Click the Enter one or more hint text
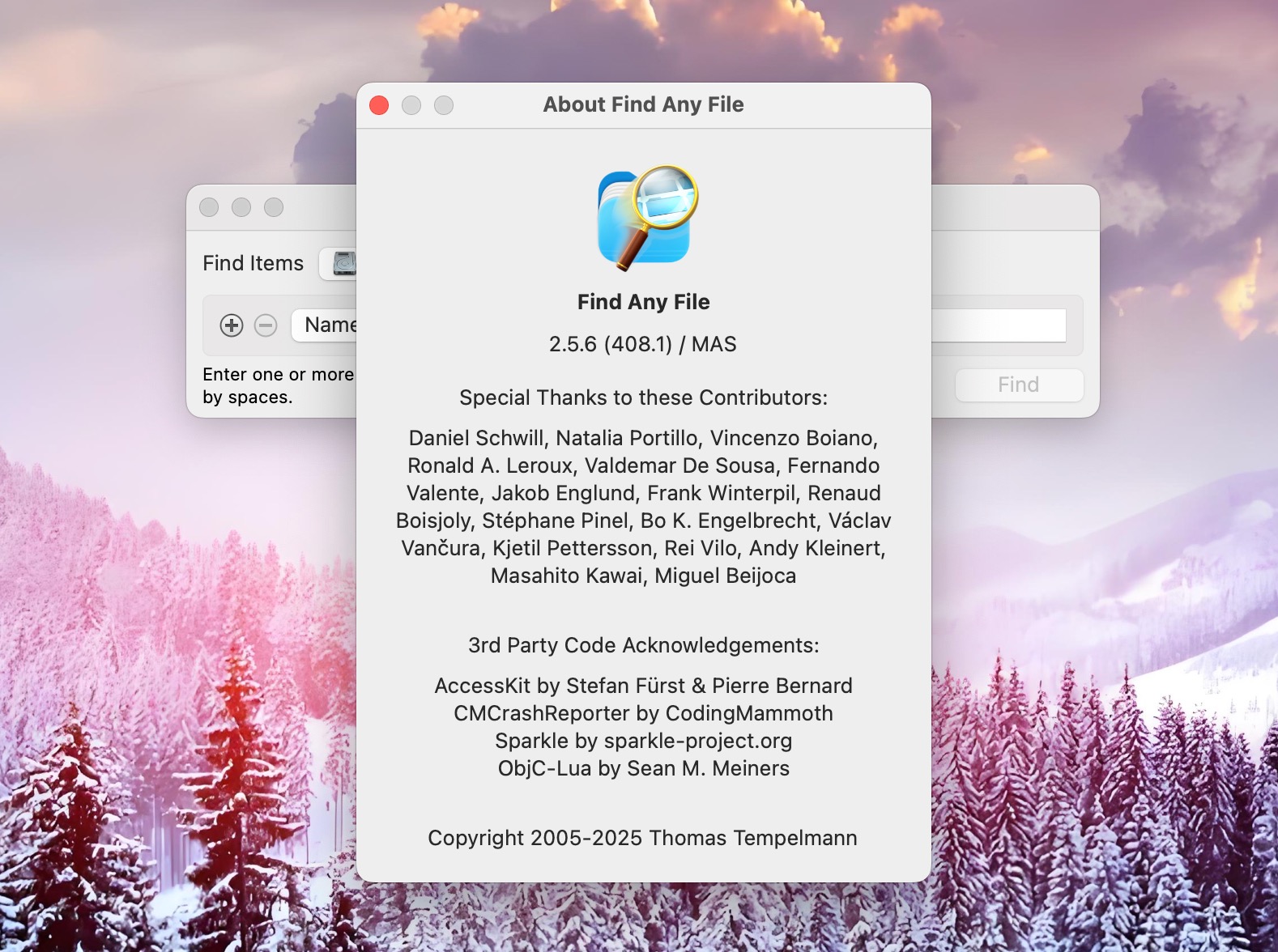1278x952 pixels. point(279,385)
